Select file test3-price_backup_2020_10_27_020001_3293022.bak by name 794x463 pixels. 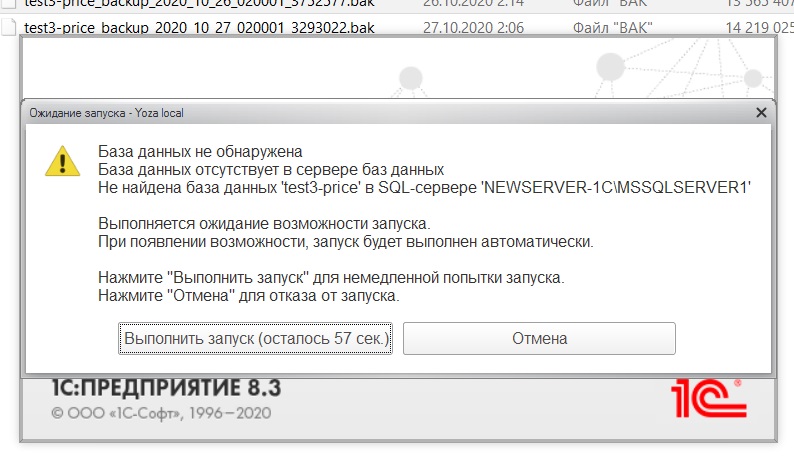coord(198,27)
